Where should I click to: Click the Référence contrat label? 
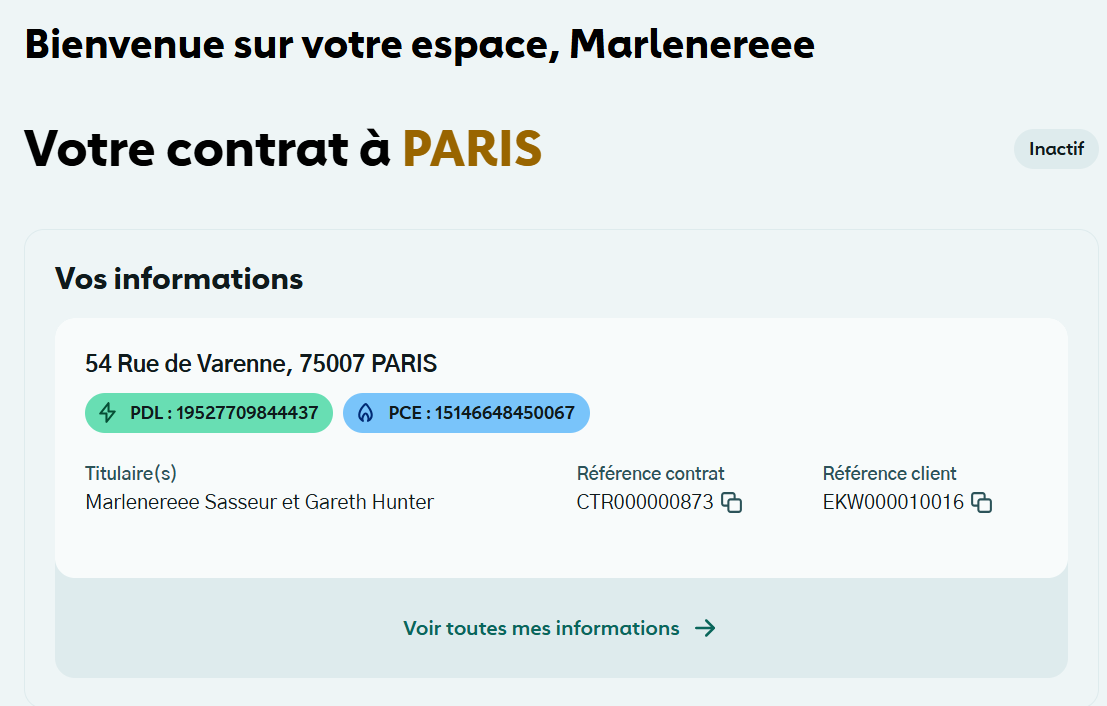coord(651,473)
